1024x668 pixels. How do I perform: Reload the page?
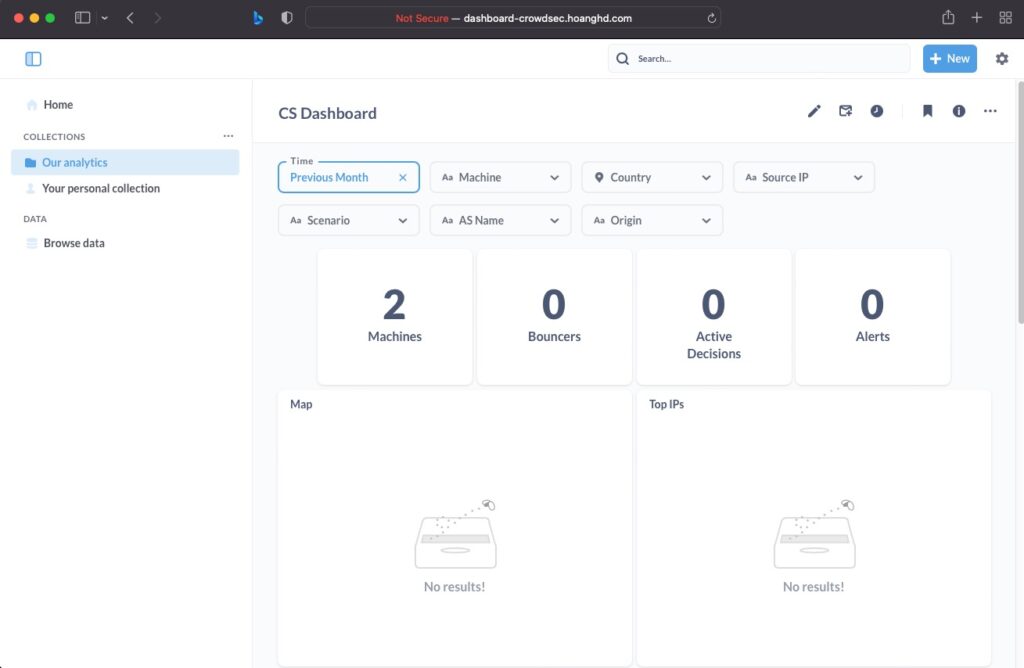click(711, 18)
